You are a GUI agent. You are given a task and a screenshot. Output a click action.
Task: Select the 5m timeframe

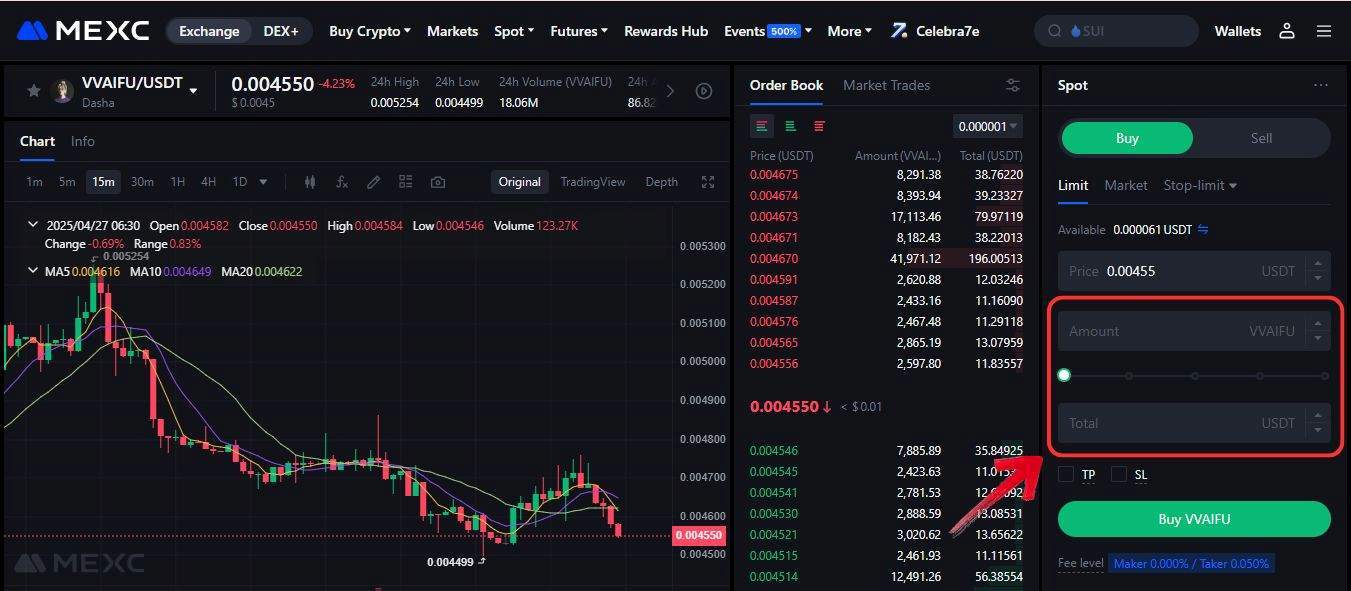[67, 182]
